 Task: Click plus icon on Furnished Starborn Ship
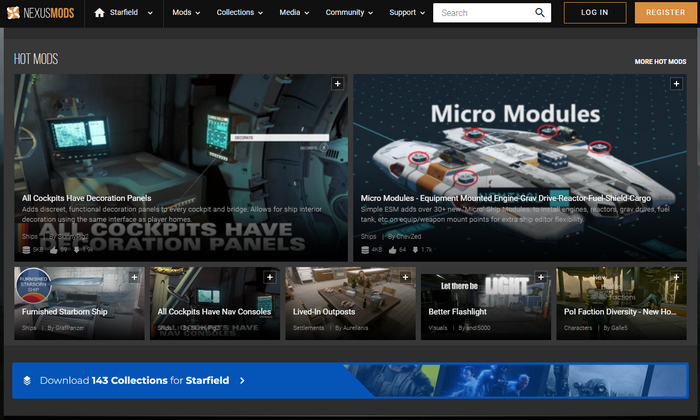tap(134, 277)
